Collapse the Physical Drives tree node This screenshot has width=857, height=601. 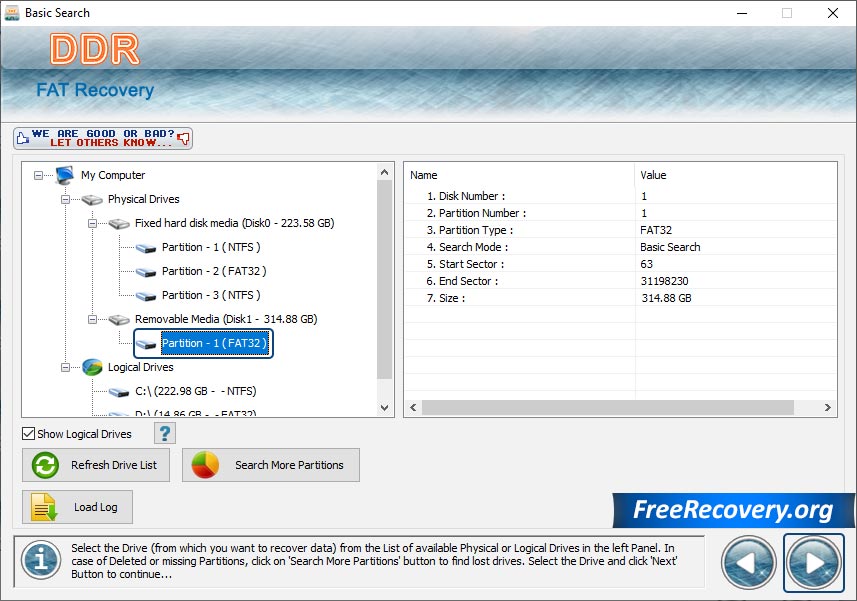click(x=65, y=199)
